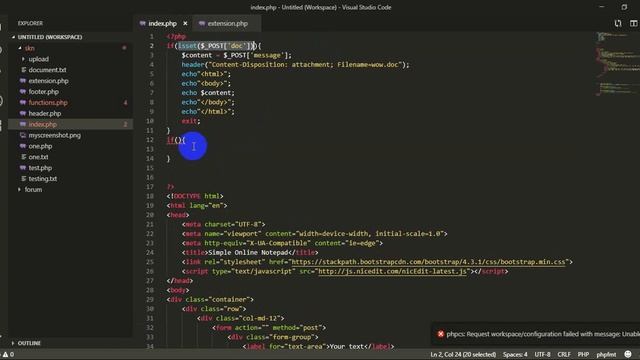
Task: Restore down the VS Code window
Action: pyautogui.click(x=624, y=7)
